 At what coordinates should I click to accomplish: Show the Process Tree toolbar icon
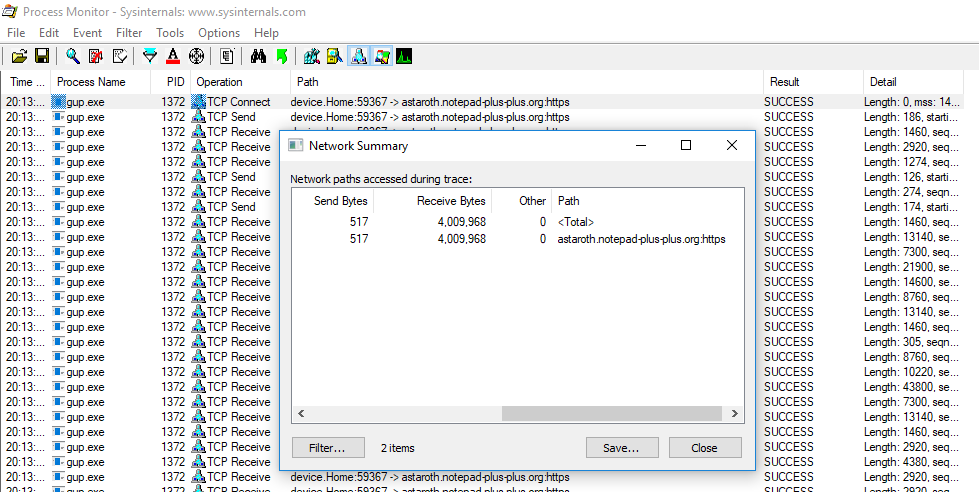pos(227,57)
